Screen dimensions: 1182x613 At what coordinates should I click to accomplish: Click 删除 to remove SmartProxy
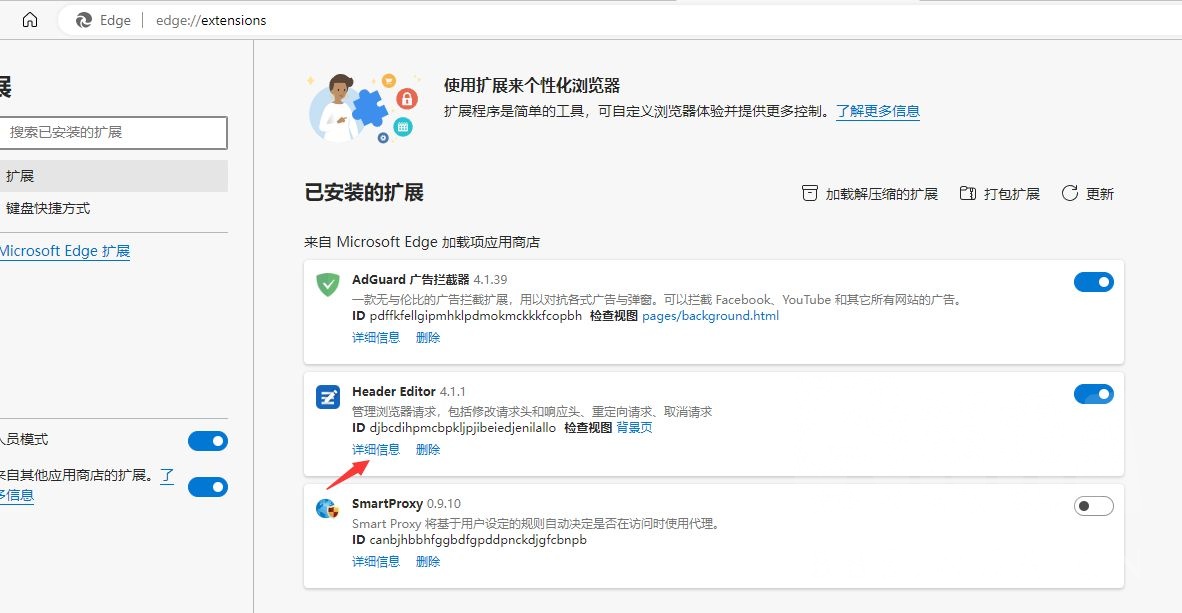(427, 562)
